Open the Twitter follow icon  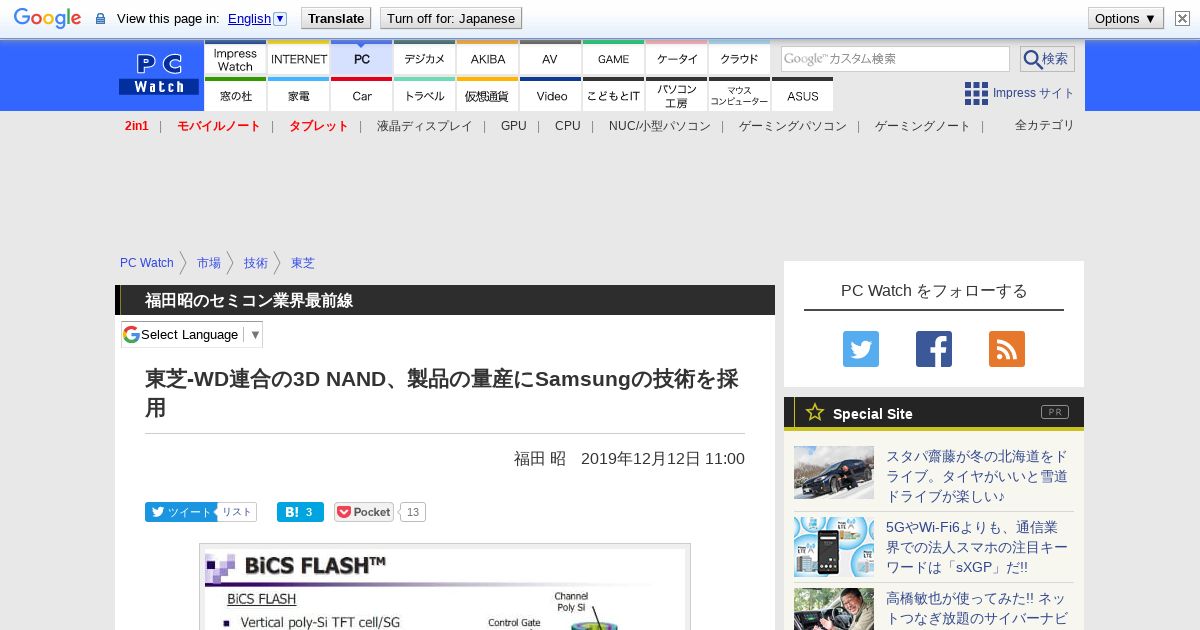[x=861, y=349]
